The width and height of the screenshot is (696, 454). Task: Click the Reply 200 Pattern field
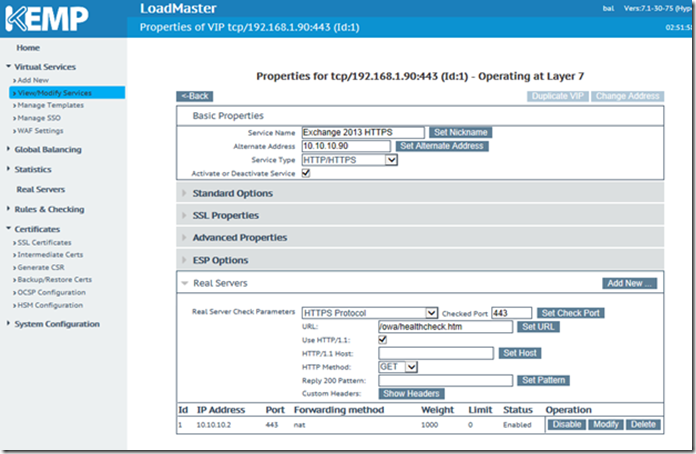point(445,380)
